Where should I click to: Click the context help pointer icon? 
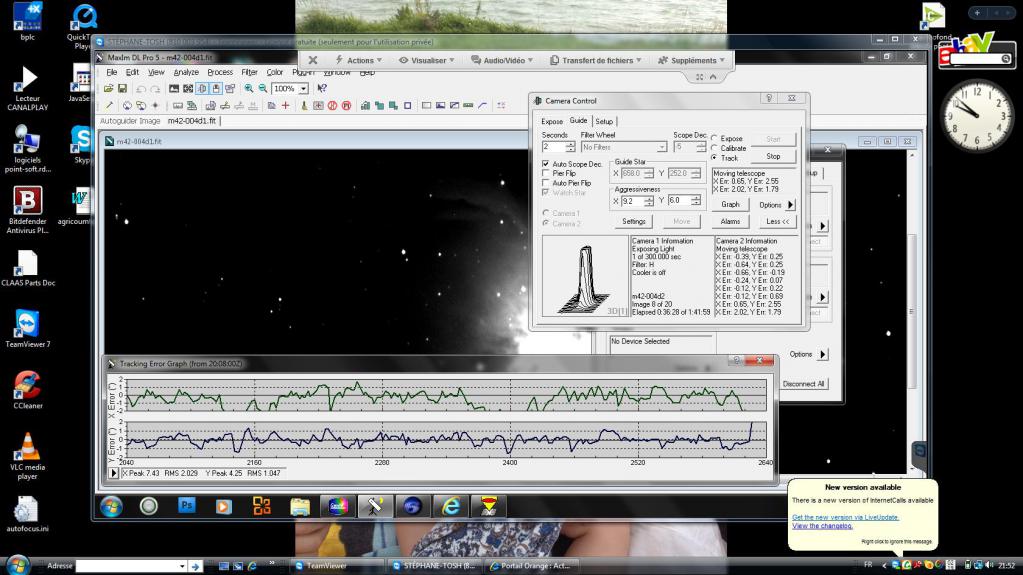(322, 89)
